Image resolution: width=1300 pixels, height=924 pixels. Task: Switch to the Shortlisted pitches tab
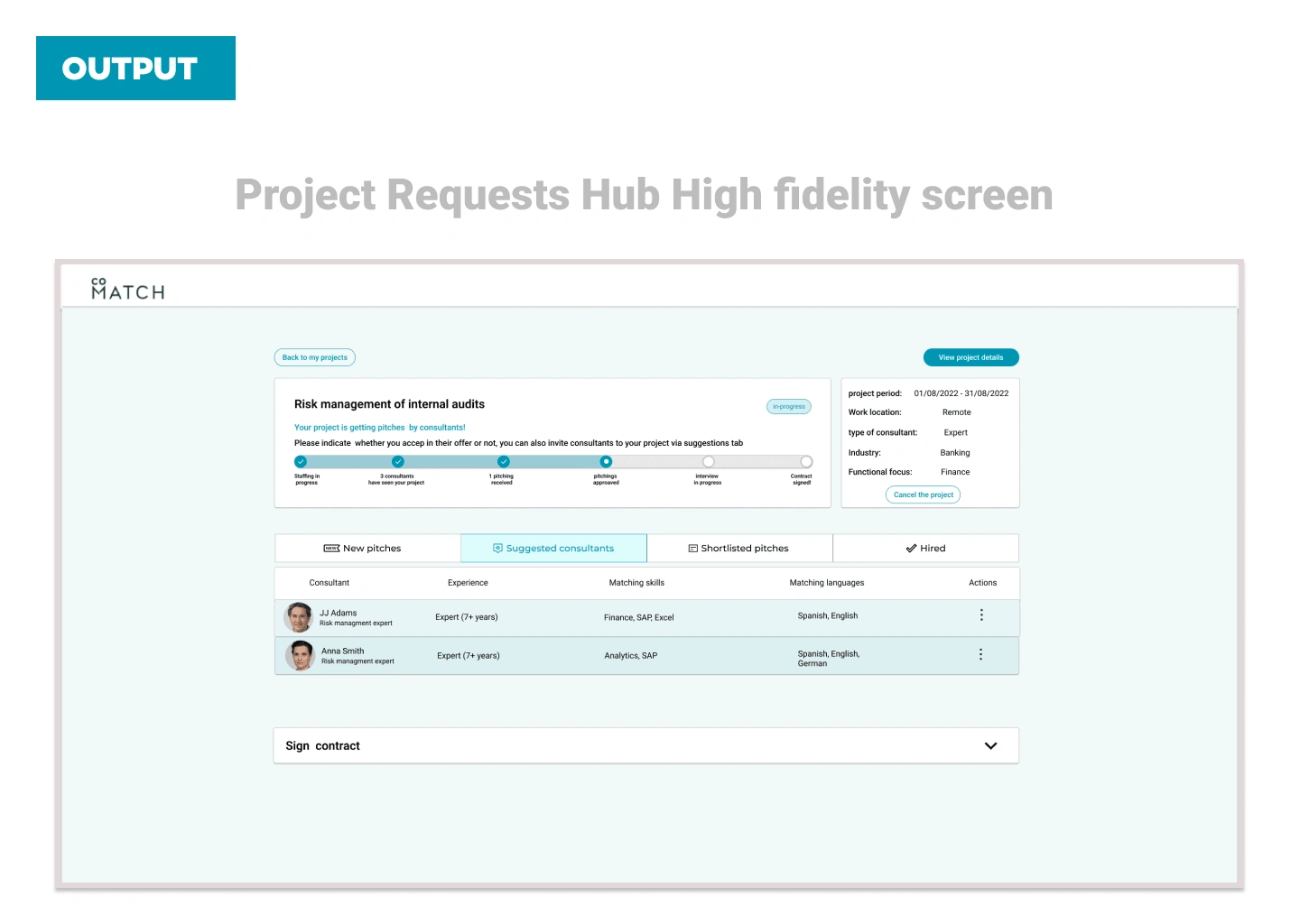pyautogui.click(x=739, y=549)
